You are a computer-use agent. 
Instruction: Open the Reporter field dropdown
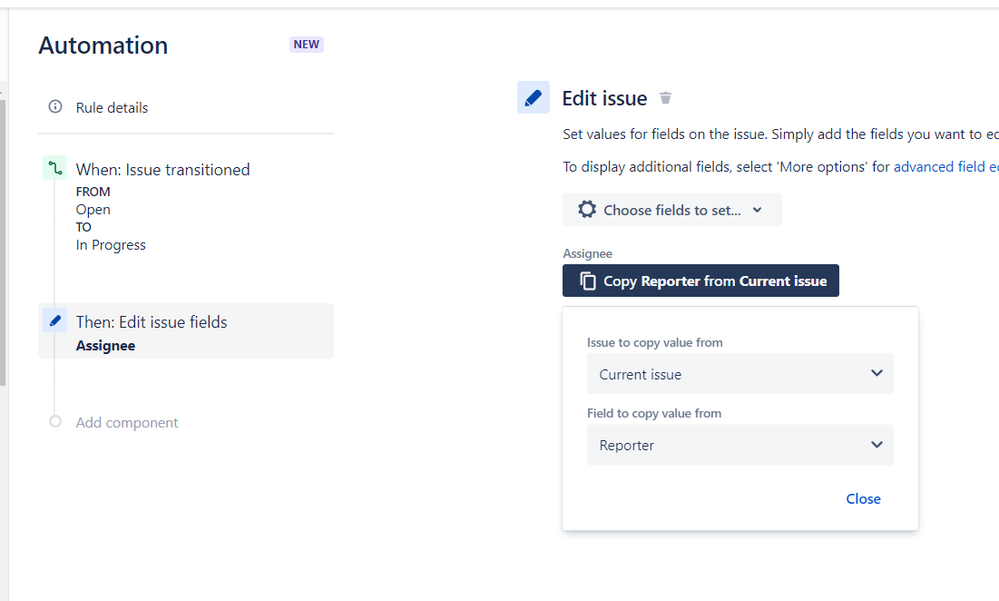(740, 445)
